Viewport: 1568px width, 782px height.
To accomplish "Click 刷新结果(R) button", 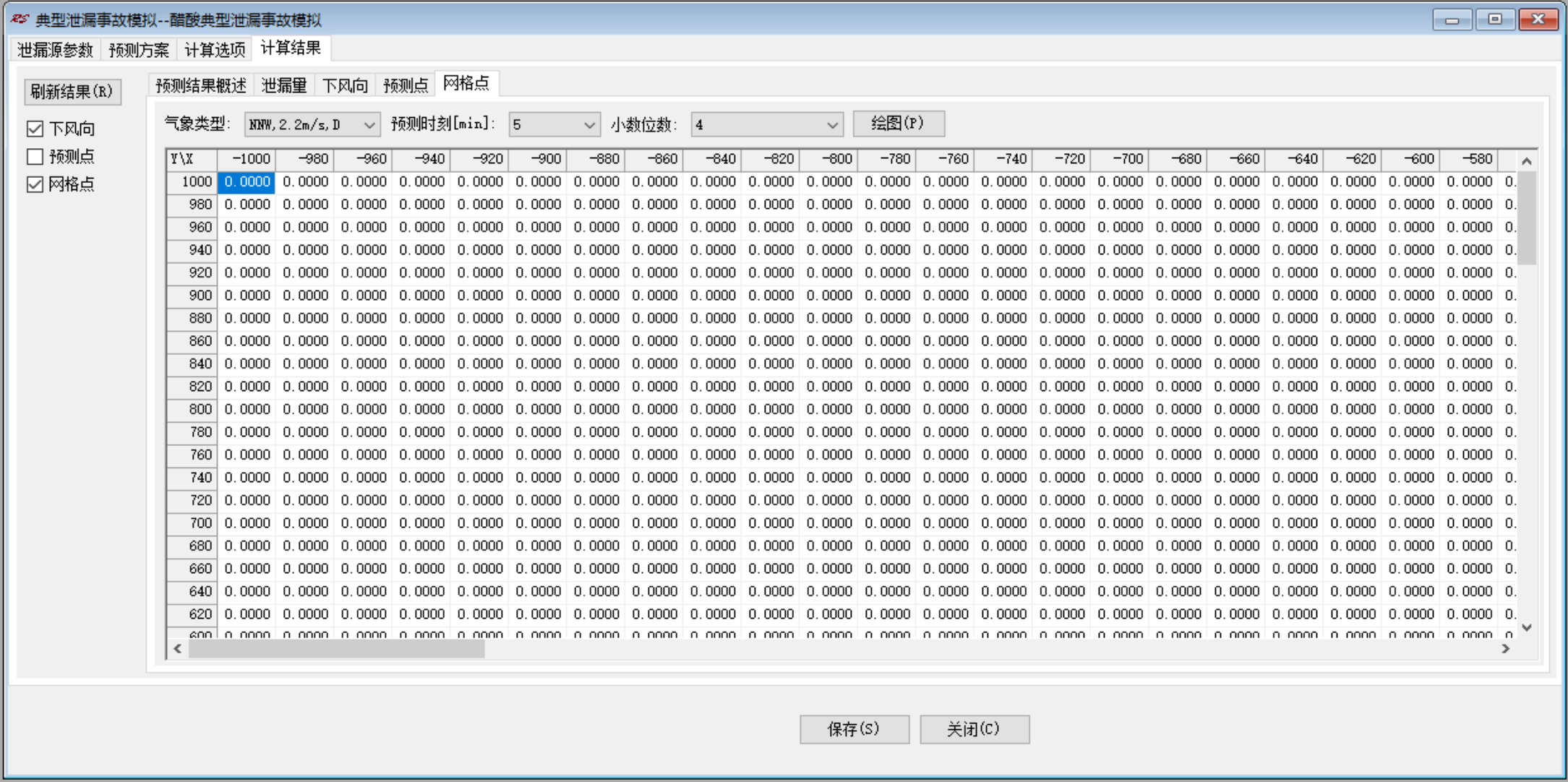I will pos(72,92).
